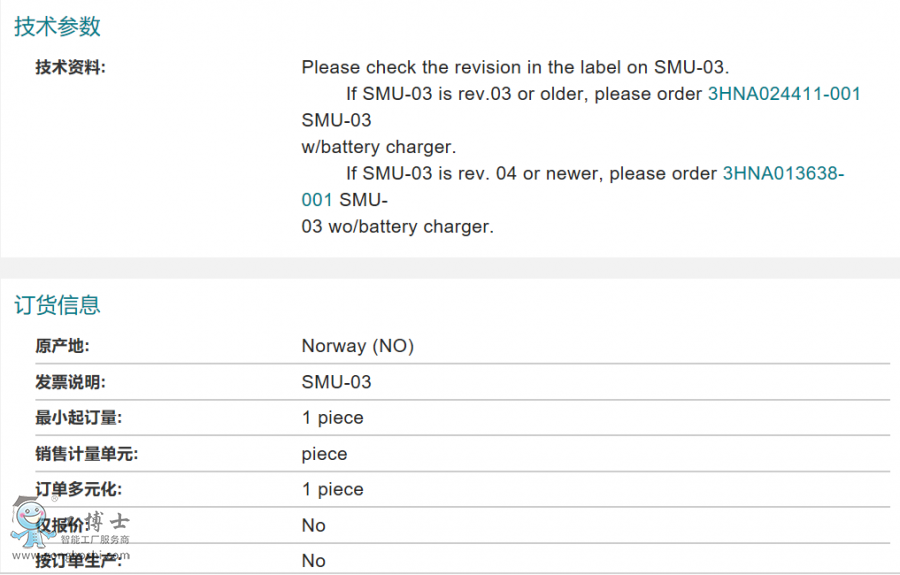Click the "No" value beside 按订单生产
This screenshot has width=900, height=575.
pyautogui.click(x=313, y=561)
